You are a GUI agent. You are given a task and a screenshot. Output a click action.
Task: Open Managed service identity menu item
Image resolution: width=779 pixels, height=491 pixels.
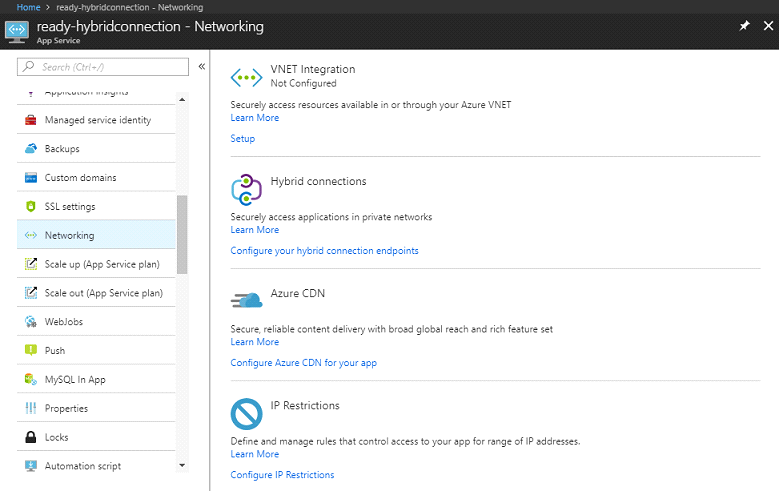(x=96, y=120)
